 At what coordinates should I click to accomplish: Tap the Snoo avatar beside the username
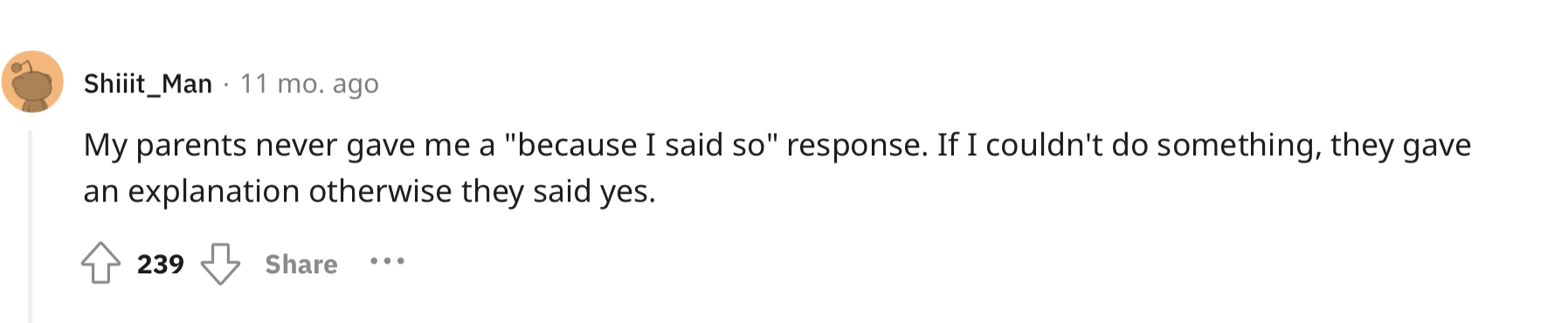click(x=32, y=82)
